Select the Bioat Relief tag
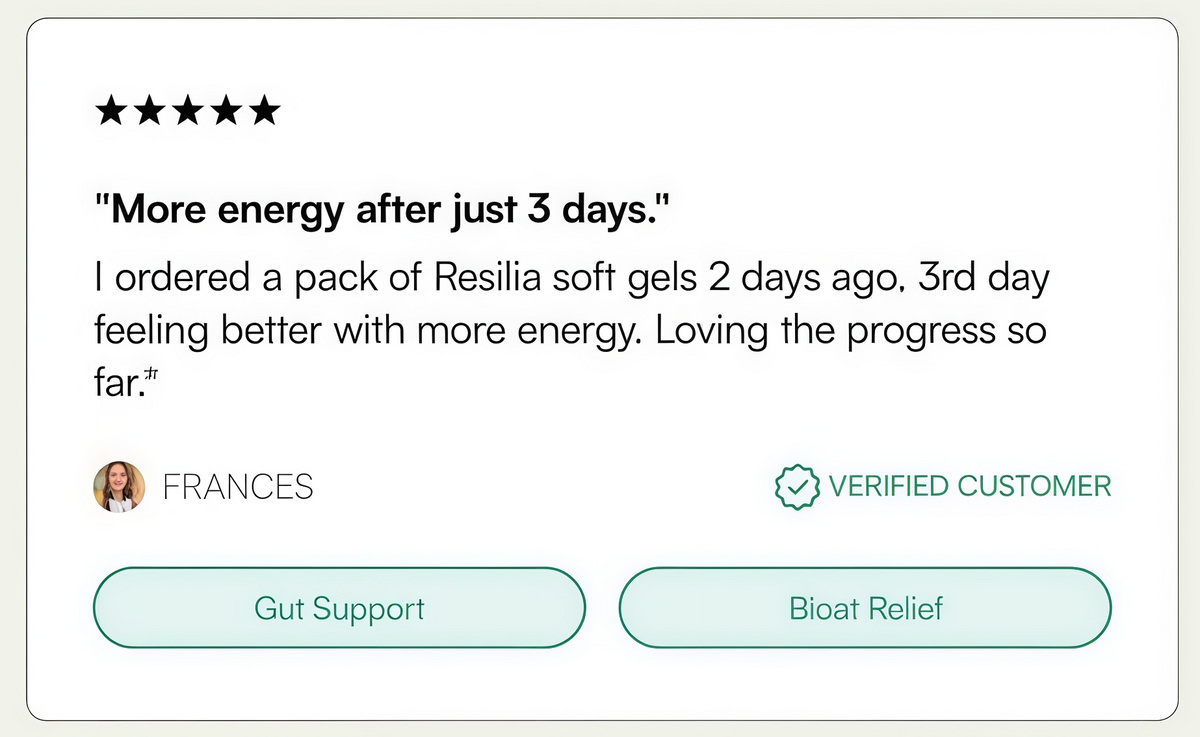This screenshot has height=737, width=1200. pyautogui.click(x=865, y=608)
